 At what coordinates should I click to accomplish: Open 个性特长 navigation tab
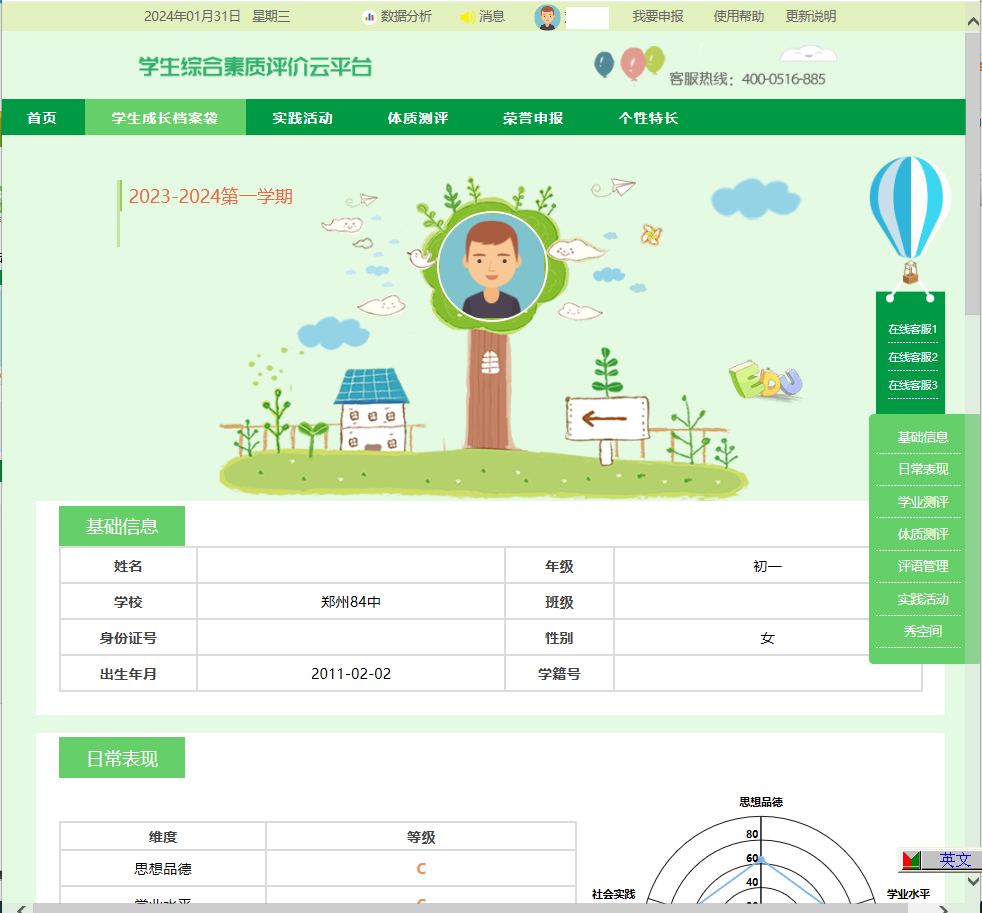[x=648, y=118]
